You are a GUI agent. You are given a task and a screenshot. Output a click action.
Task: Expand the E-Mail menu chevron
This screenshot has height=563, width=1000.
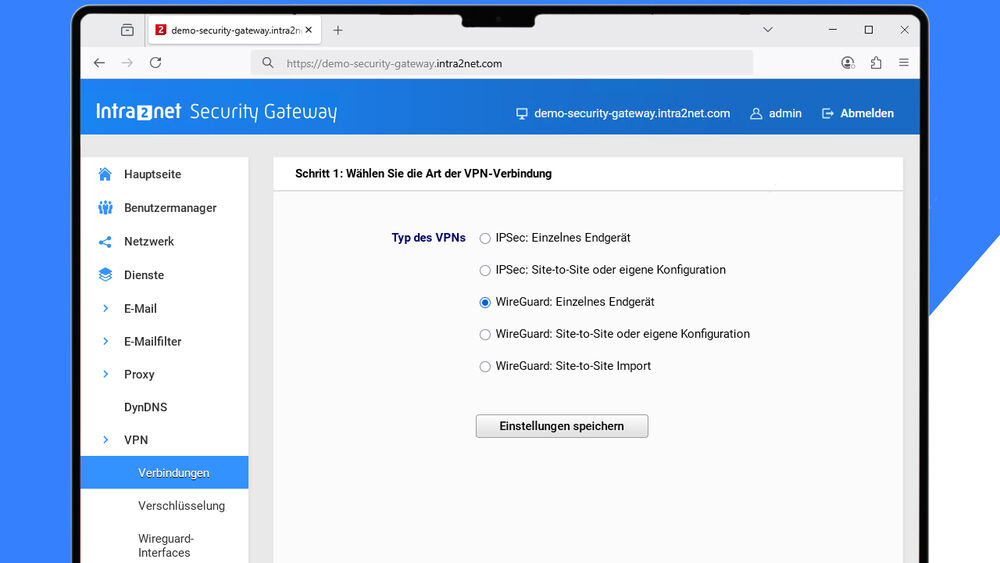[x=105, y=309]
